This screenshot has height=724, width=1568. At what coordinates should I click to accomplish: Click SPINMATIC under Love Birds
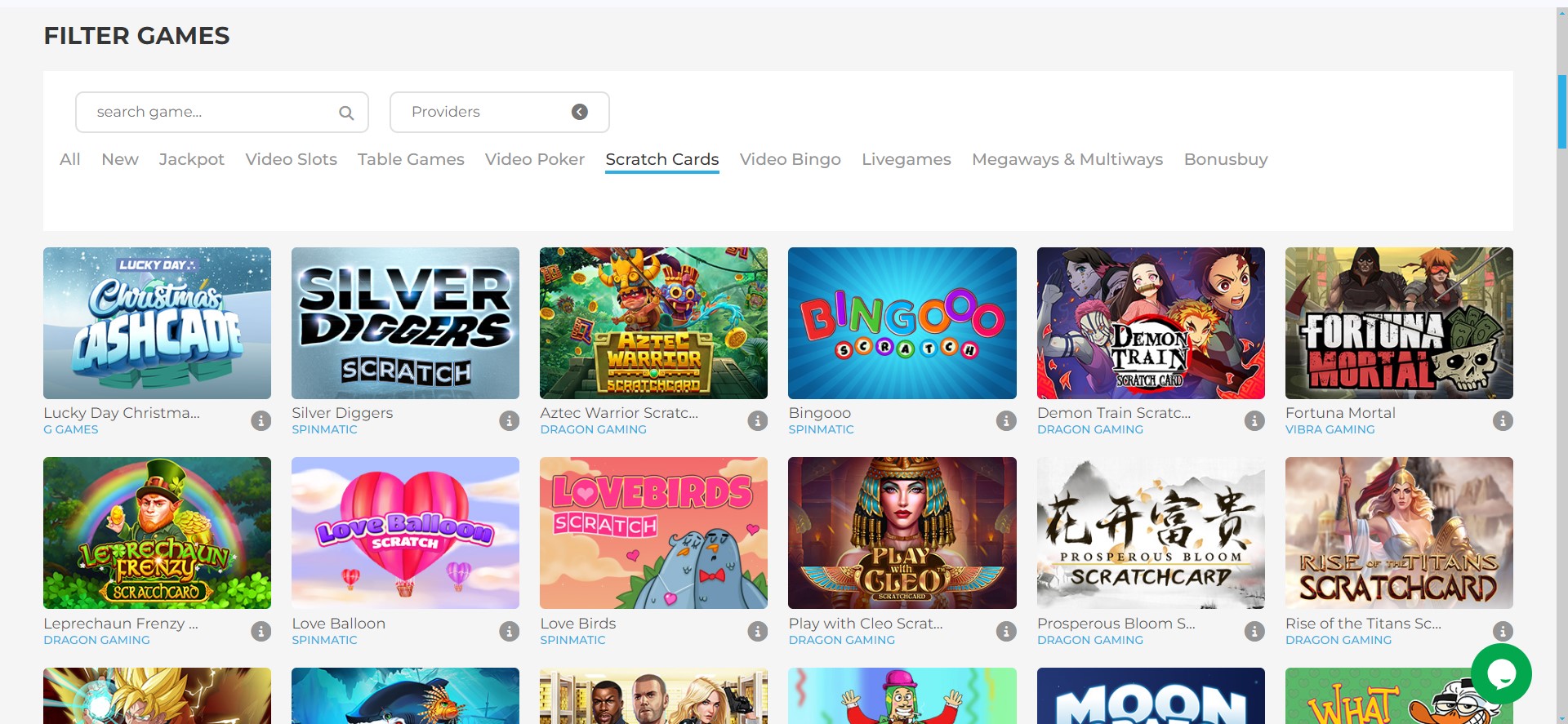572,640
